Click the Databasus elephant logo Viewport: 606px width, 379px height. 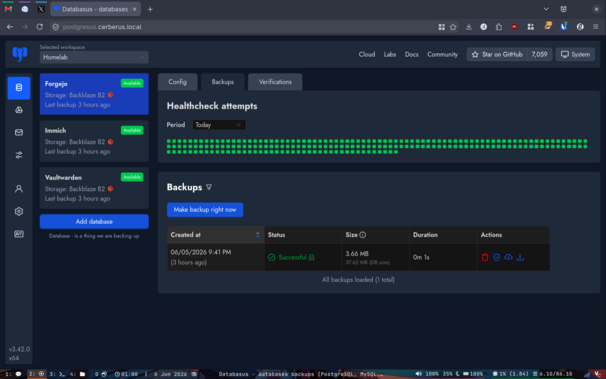(x=20, y=54)
